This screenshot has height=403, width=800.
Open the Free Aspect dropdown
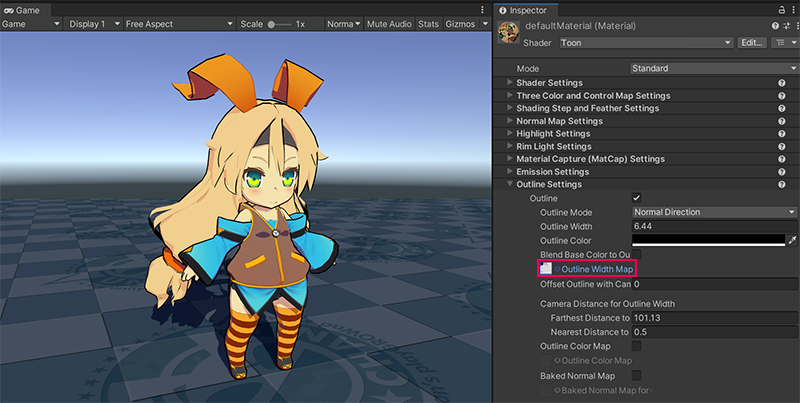tap(179, 24)
